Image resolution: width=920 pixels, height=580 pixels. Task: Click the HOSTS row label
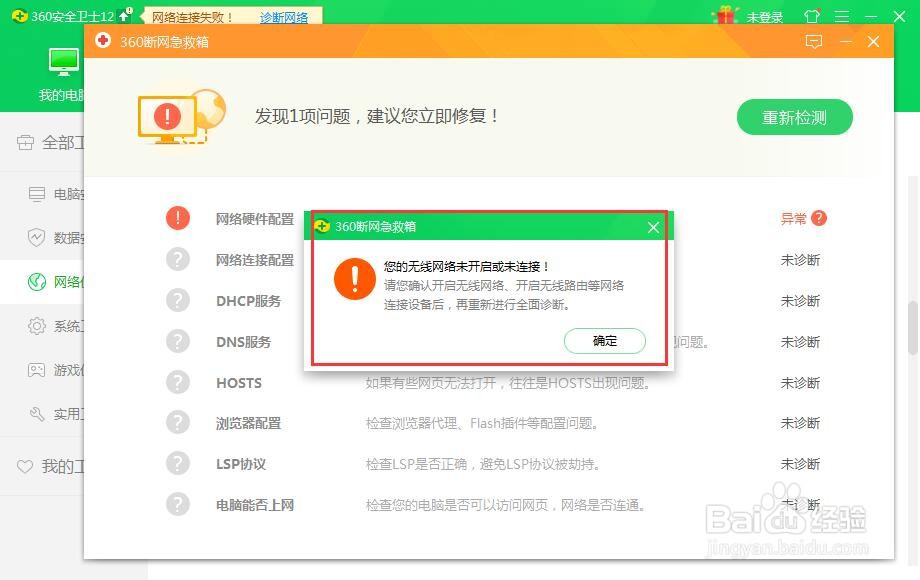[x=239, y=383]
